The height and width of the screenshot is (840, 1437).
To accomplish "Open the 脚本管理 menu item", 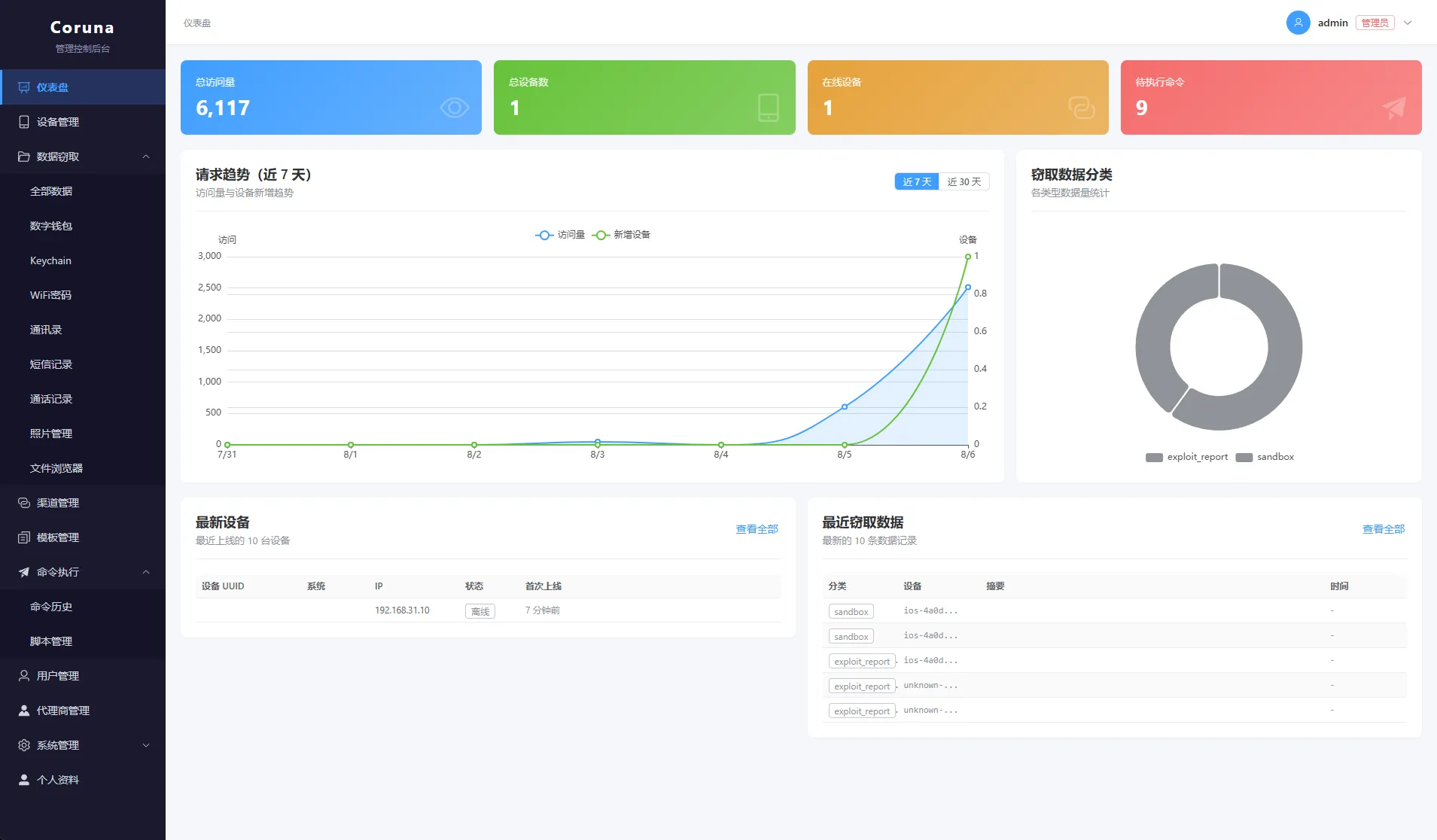I will point(83,641).
